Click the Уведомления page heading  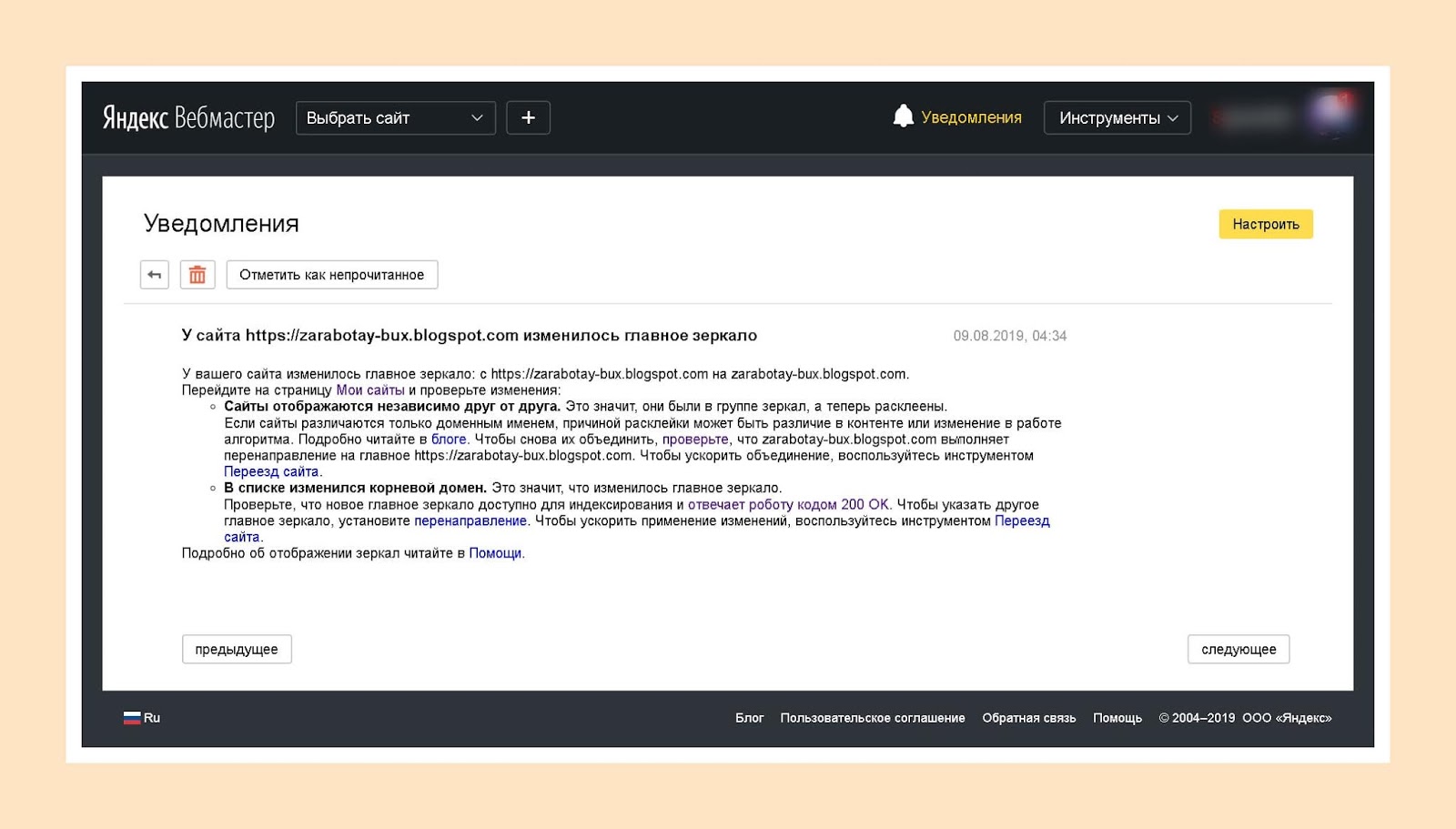221,224
